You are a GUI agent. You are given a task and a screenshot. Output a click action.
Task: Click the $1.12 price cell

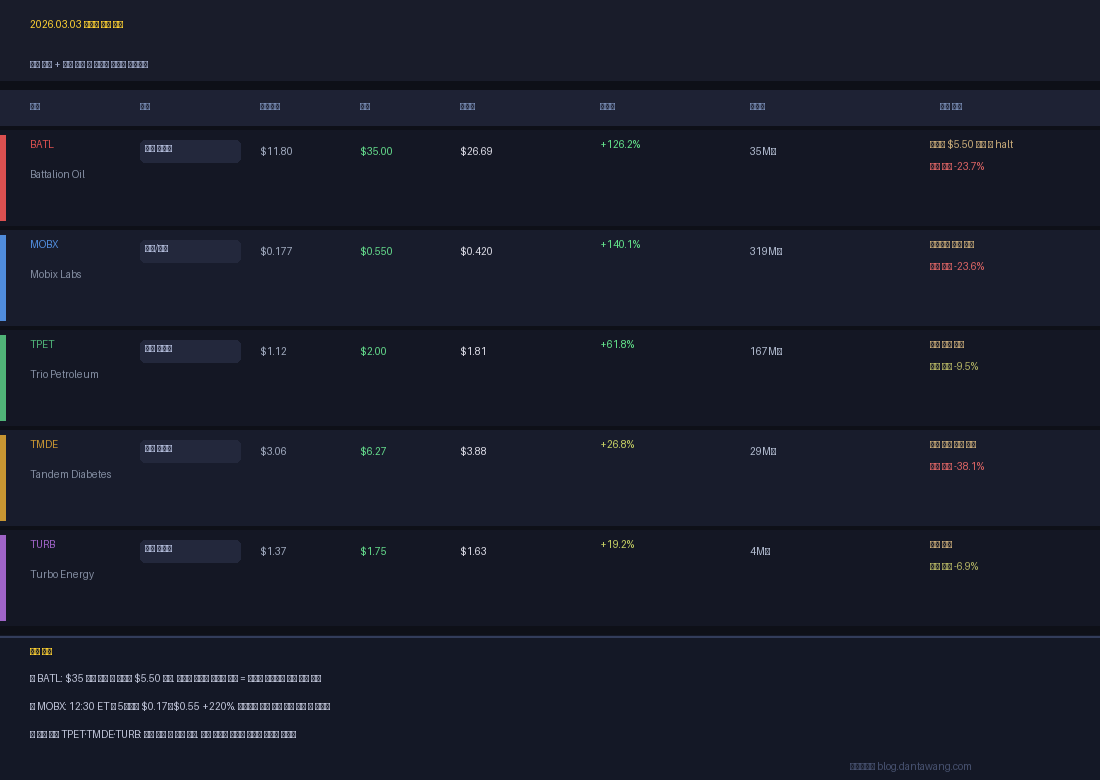pos(274,351)
